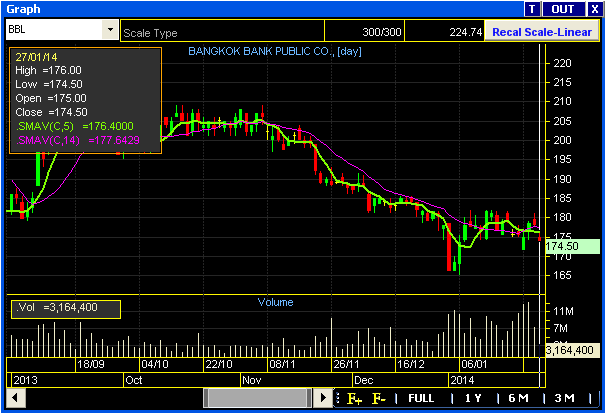Click the Recal Scale-Linear button

point(542,32)
